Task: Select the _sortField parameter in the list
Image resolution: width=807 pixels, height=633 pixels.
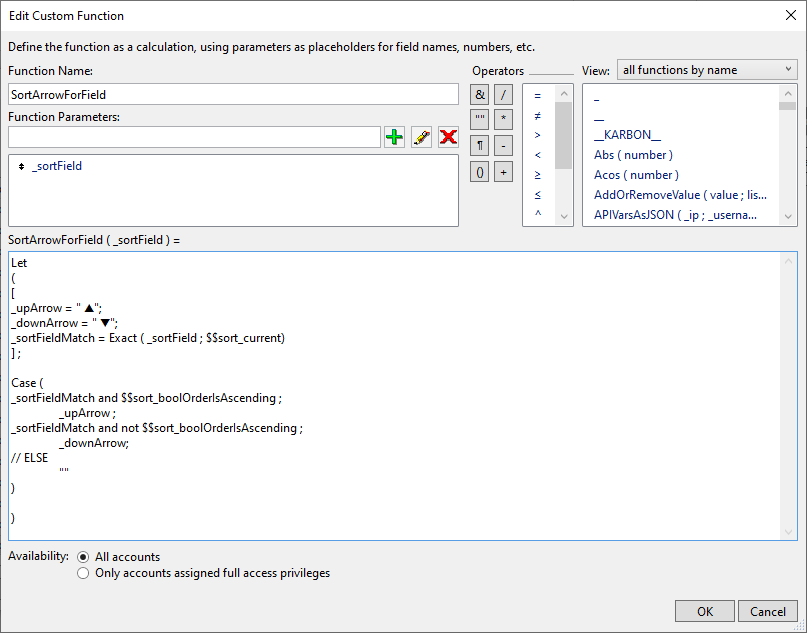Action: click(x=57, y=166)
